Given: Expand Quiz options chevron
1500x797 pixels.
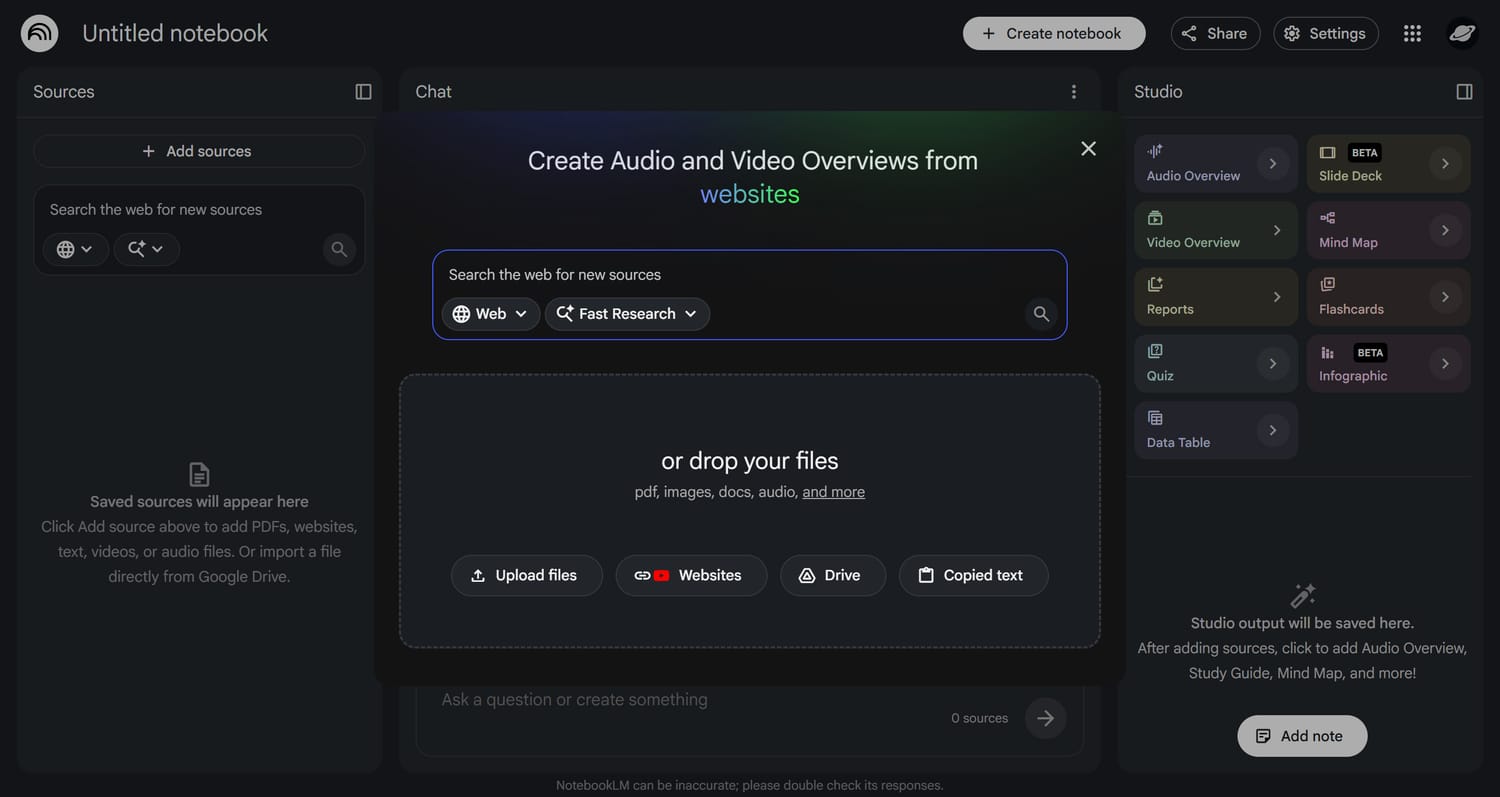Looking at the screenshot, I should point(1273,363).
